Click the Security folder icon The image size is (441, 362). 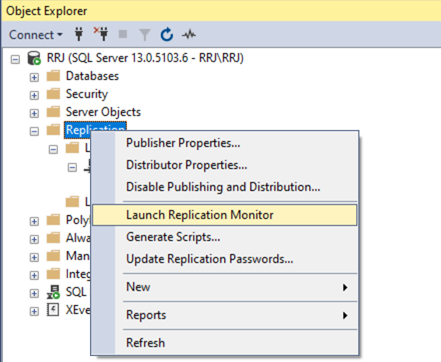click(53, 94)
